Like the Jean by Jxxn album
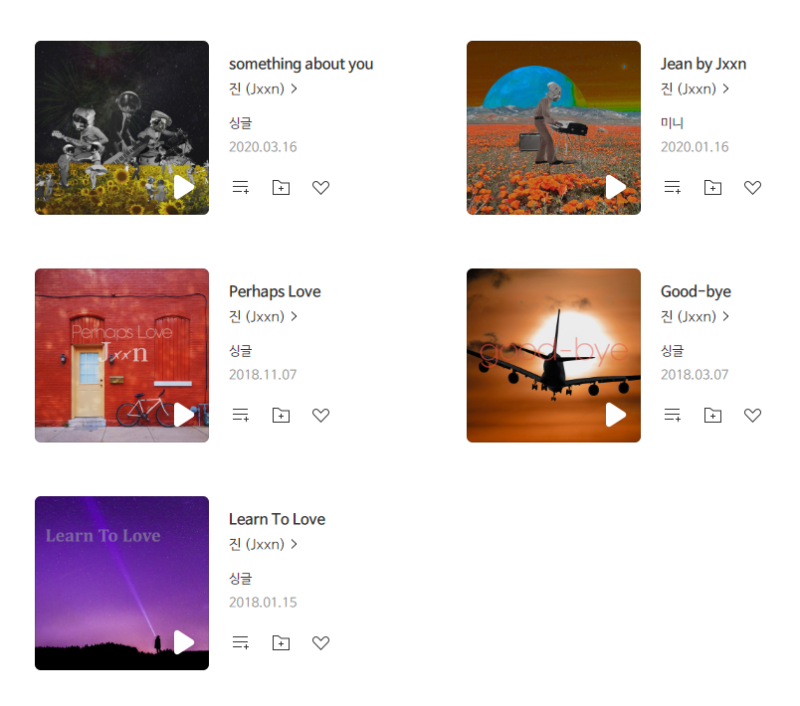The height and width of the screenshot is (706, 800). [x=752, y=187]
